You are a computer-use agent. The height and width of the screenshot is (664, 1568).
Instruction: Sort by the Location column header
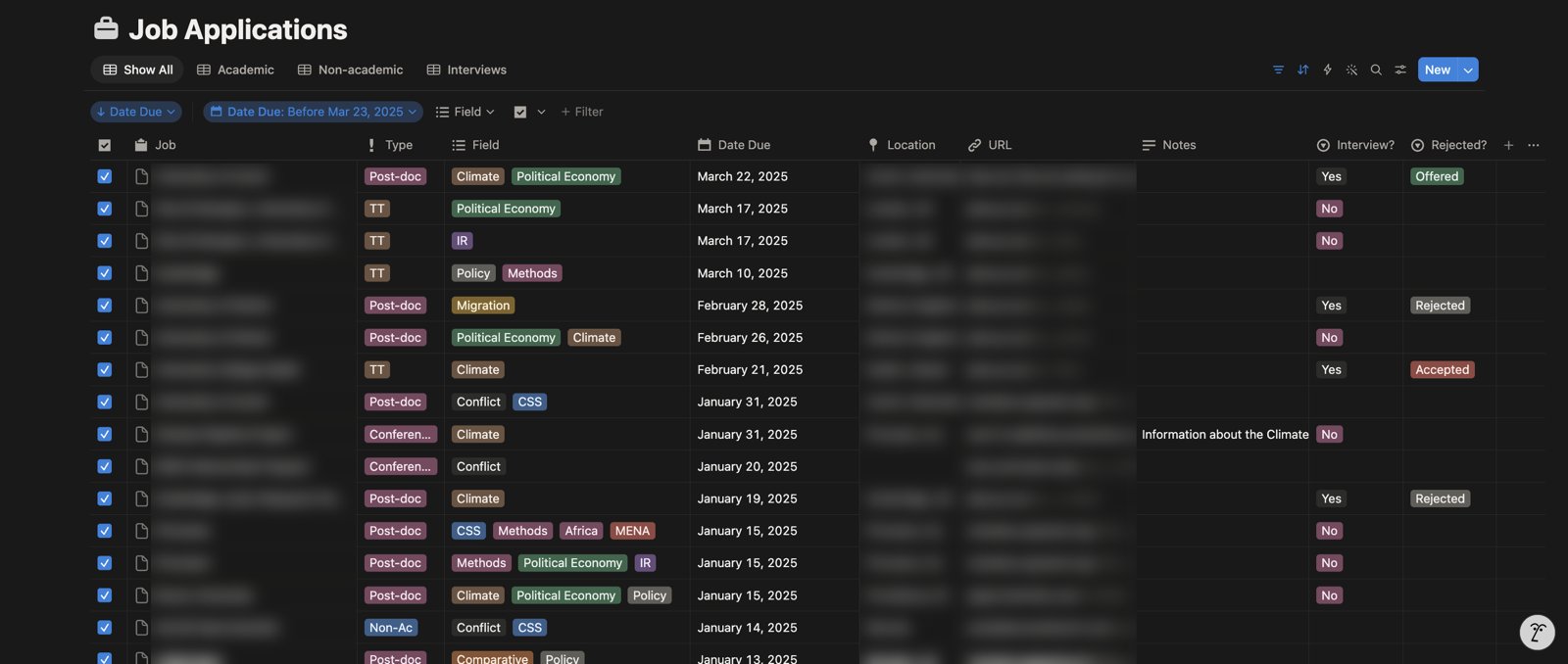[902, 145]
